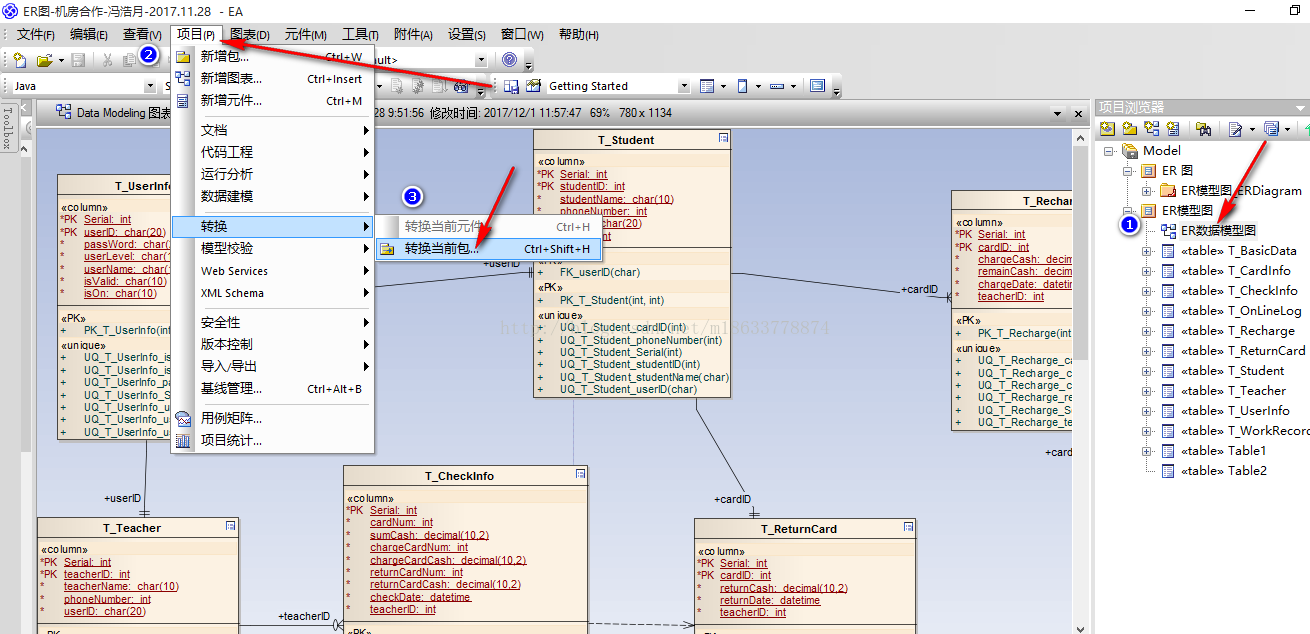1310x634 pixels.
Task: Open the 数据建模 submenu
Action: coord(272,196)
